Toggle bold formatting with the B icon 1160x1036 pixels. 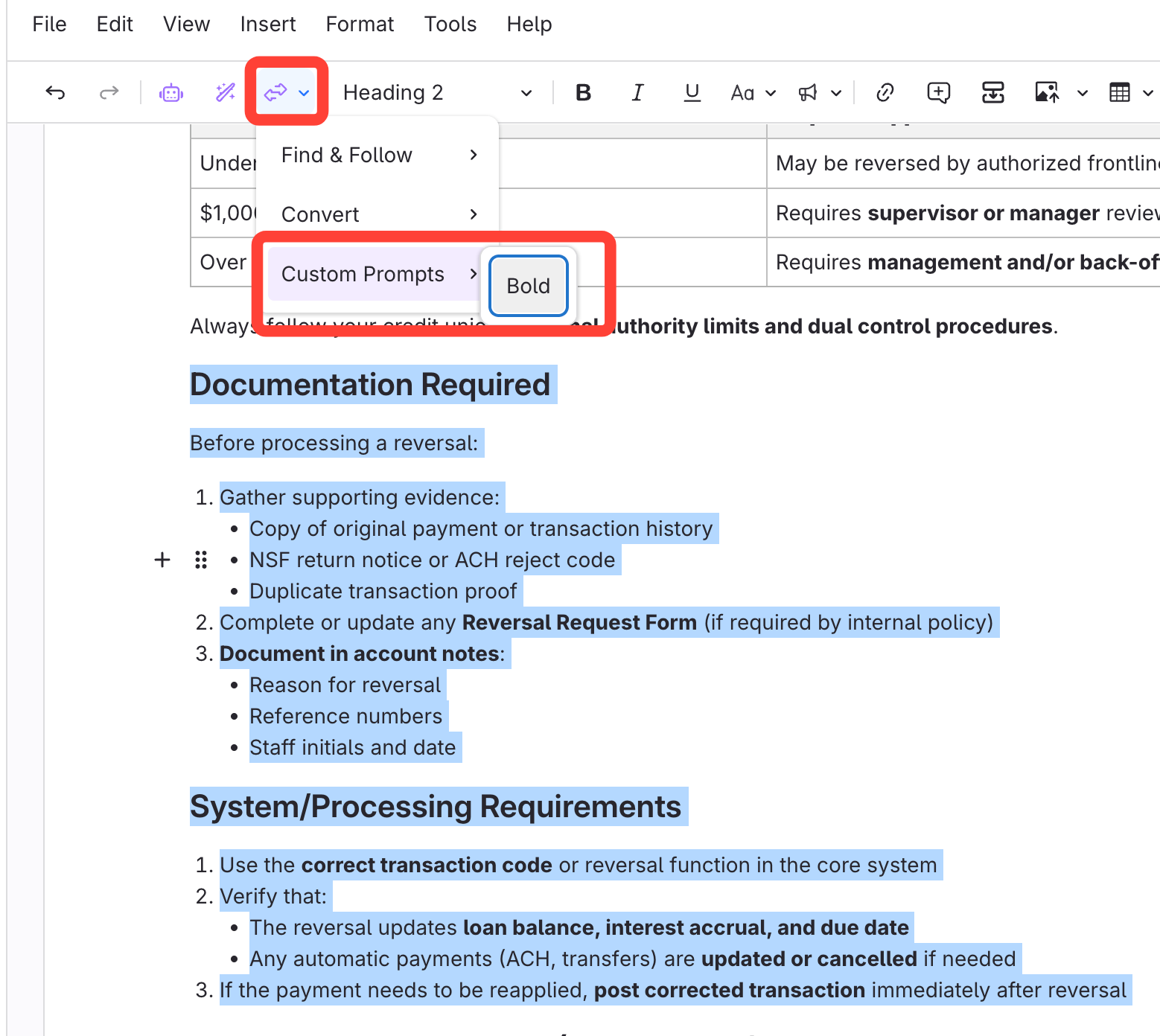tap(584, 92)
